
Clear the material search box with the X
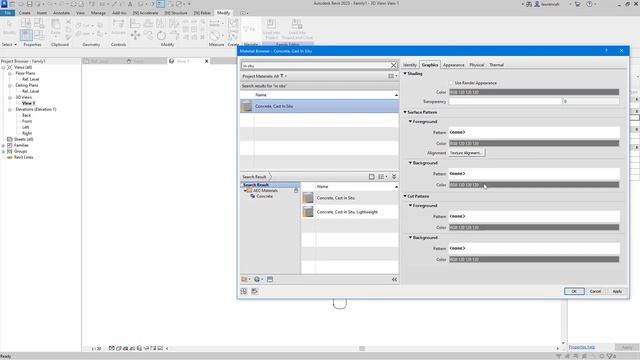pyautogui.click(x=393, y=65)
